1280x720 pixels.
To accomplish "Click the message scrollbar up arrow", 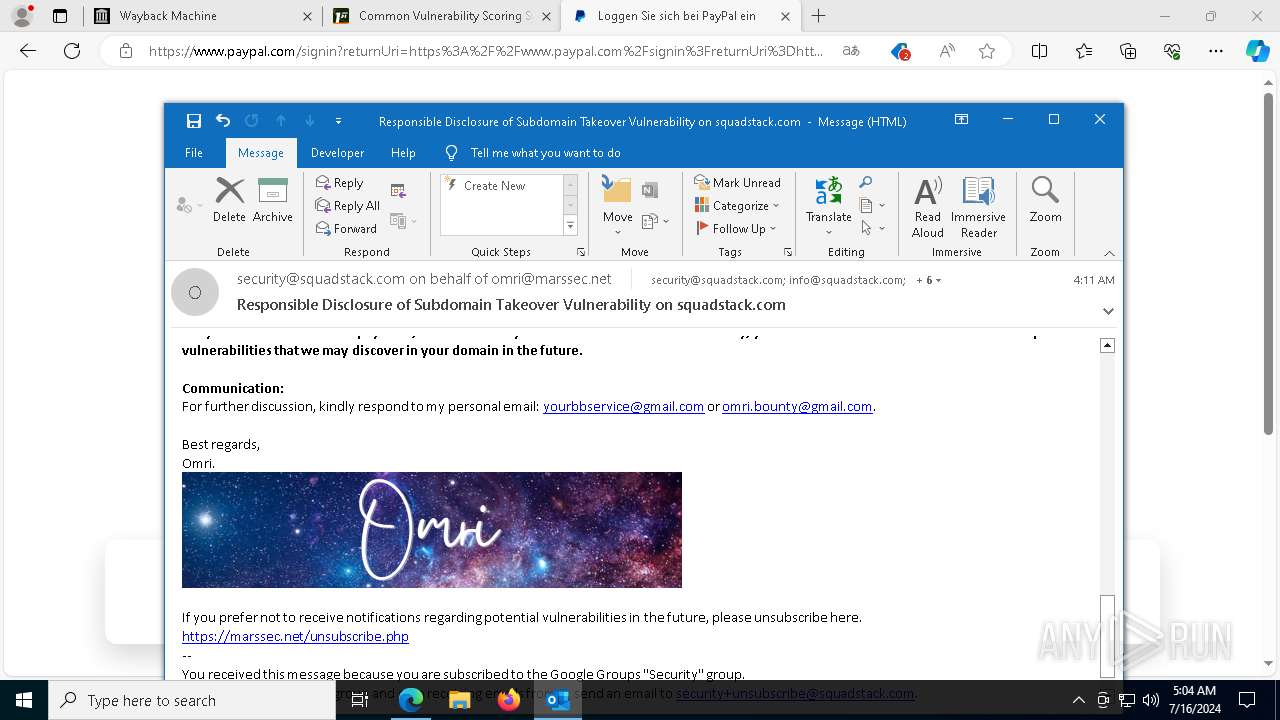I will coord(1107,345).
